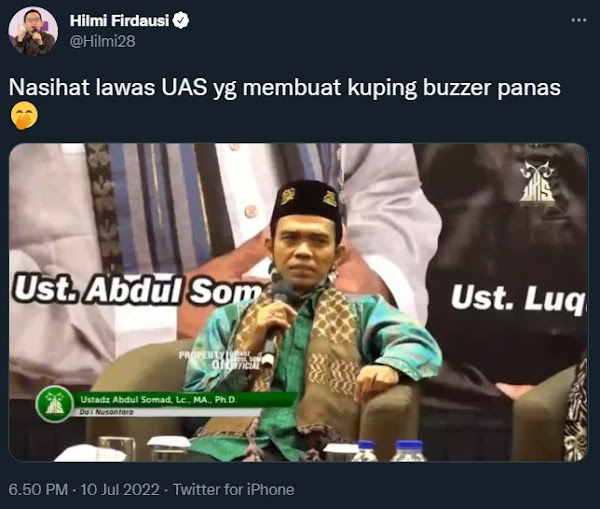
Task: Click the blue-capped water bottles in video
Action: [389, 450]
